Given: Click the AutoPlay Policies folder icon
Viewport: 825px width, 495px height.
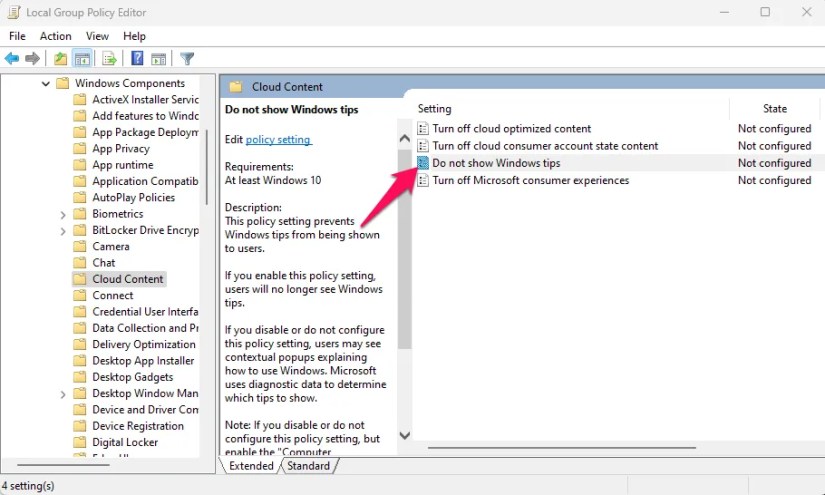Looking at the screenshot, I should click(x=79, y=197).
